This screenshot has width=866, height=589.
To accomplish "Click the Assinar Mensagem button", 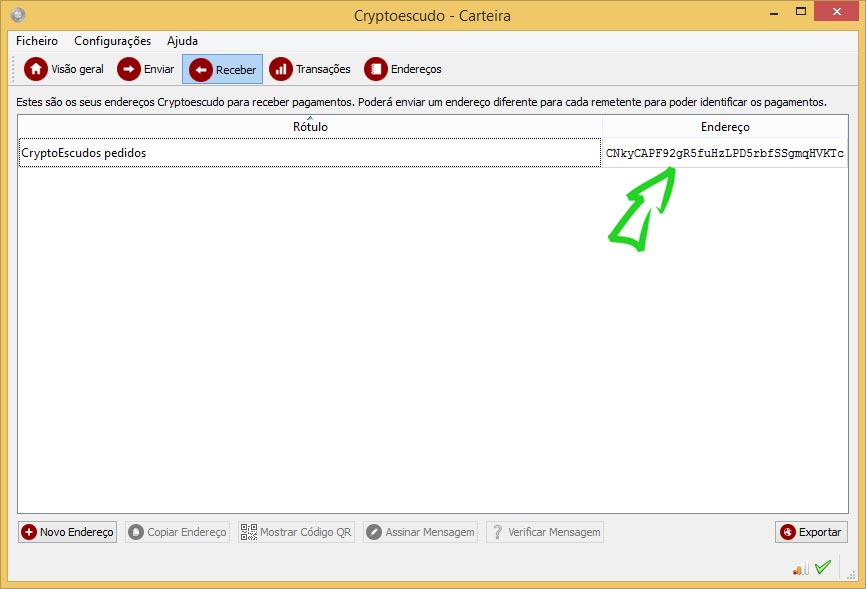I will (420, 532).
